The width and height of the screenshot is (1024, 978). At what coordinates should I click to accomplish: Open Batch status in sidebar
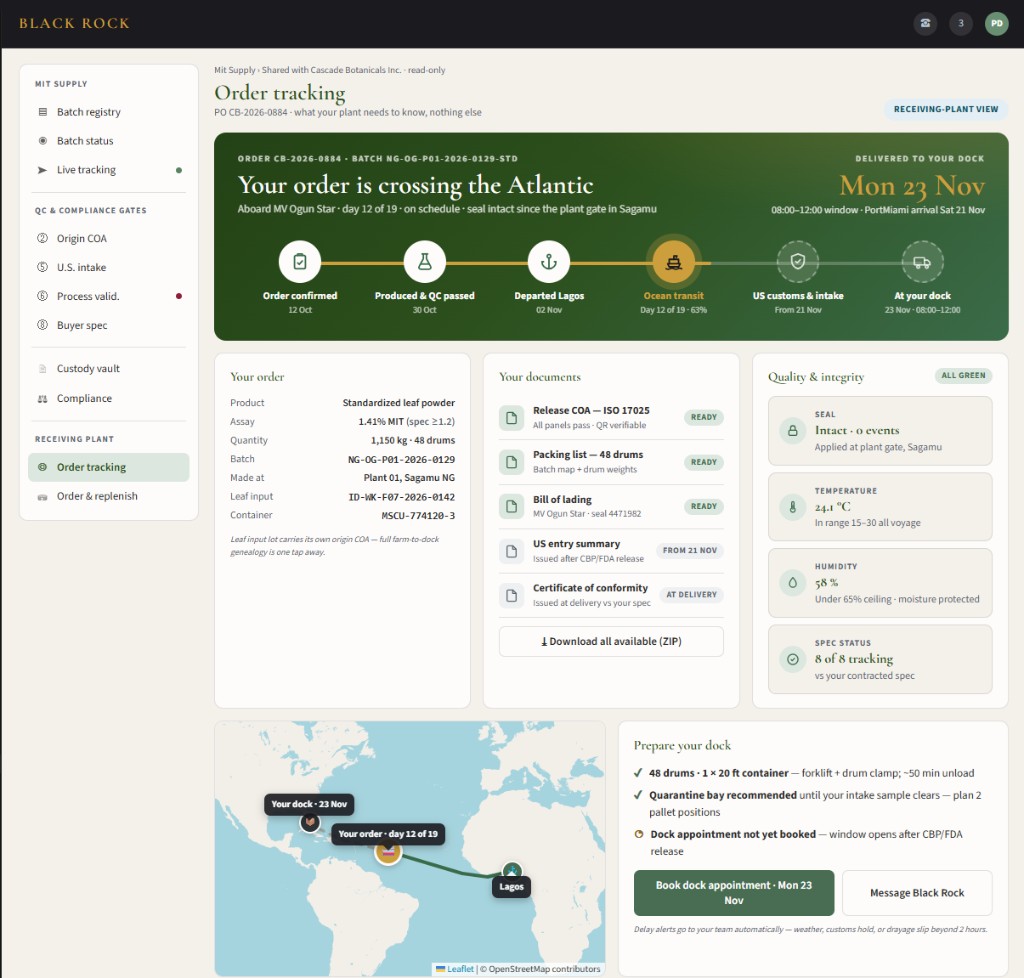[x=108, y=140]
